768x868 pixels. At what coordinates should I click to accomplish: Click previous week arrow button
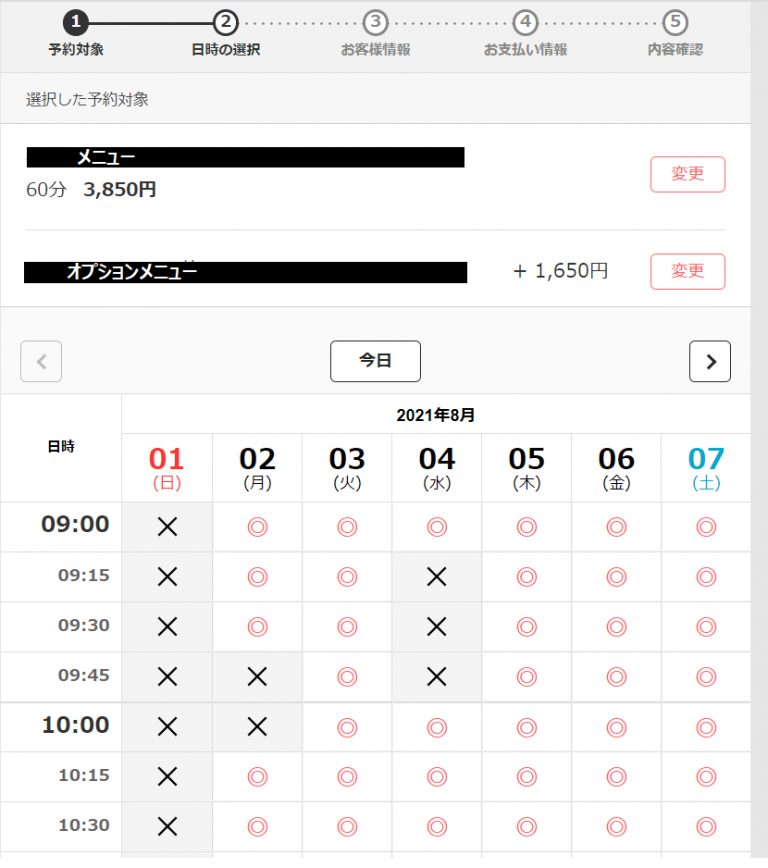coord(41,362)
